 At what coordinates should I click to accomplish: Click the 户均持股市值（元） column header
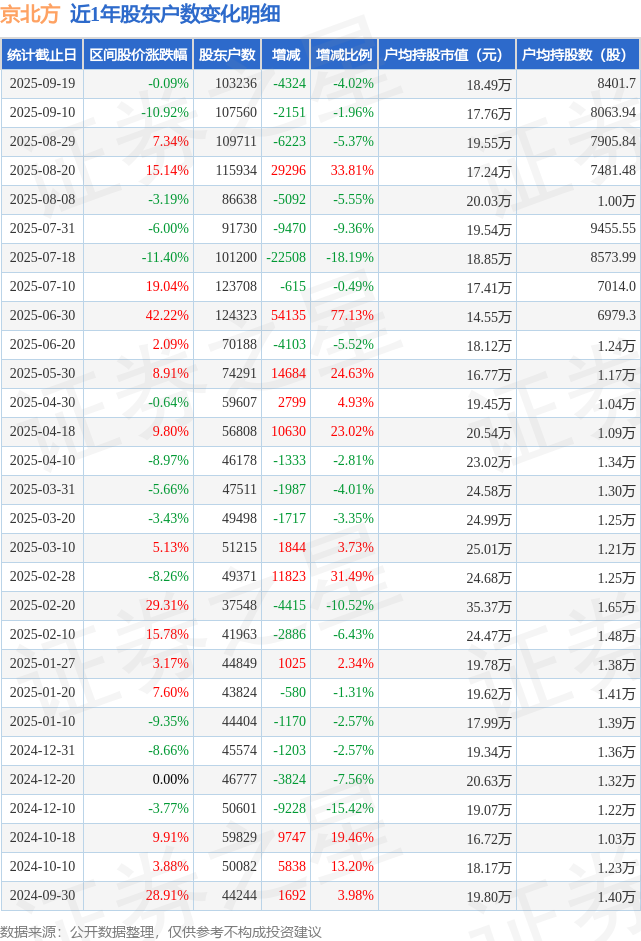(x=447, y=55)
